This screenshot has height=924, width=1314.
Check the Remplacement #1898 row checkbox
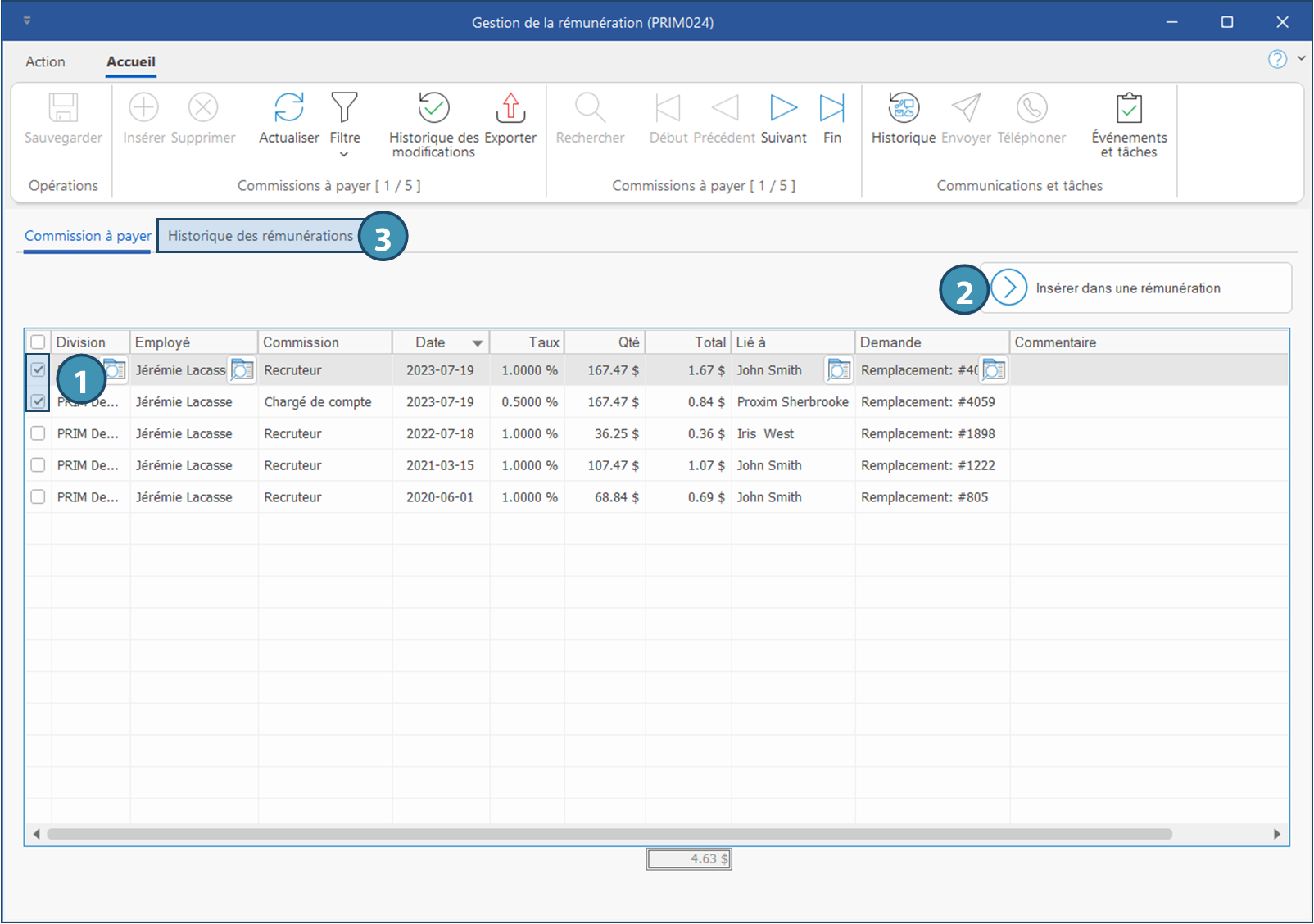tap(38, 433)
